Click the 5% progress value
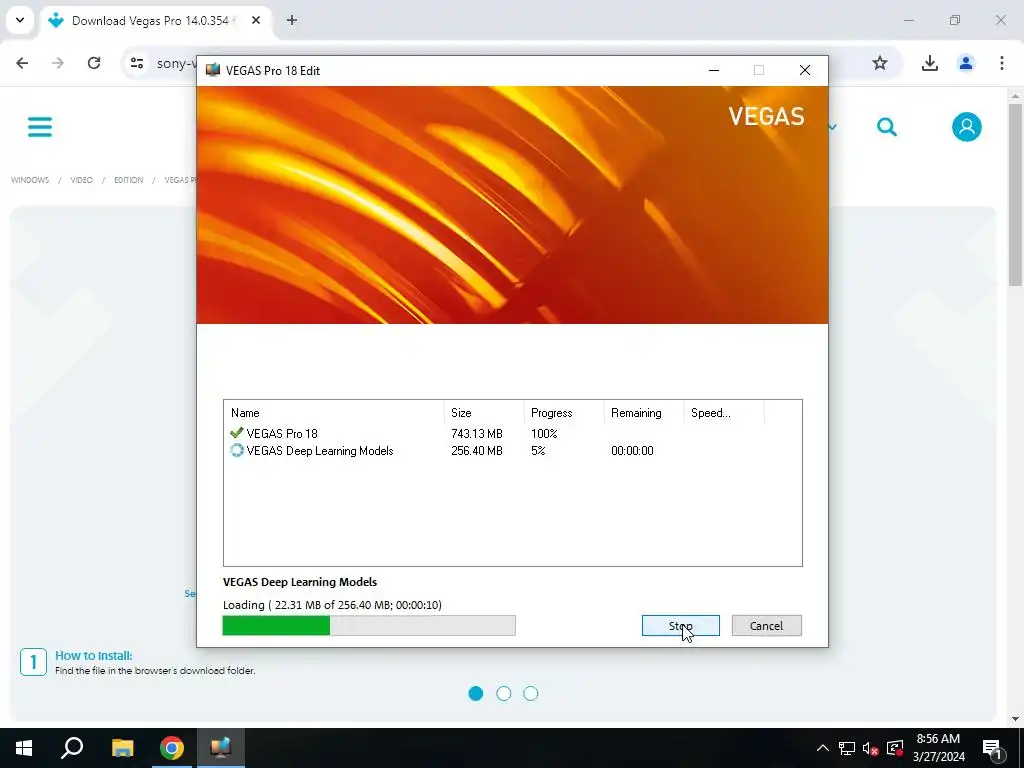The height and width of the screenshot is (768, 1024). [537, 451]
